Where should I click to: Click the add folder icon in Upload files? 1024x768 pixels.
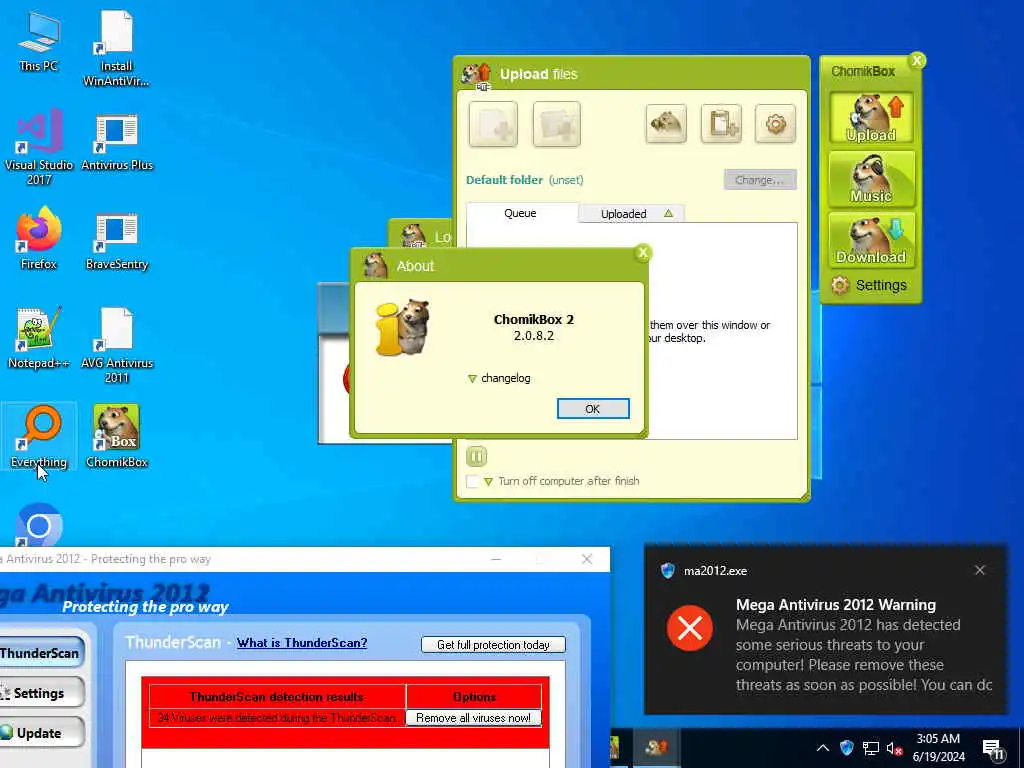(x=556, y=124)
